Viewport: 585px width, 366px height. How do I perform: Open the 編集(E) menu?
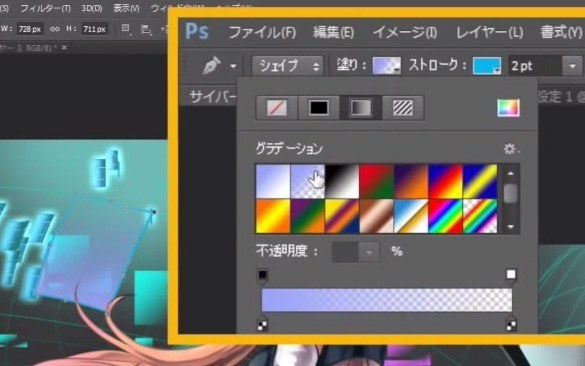[334, 32]
